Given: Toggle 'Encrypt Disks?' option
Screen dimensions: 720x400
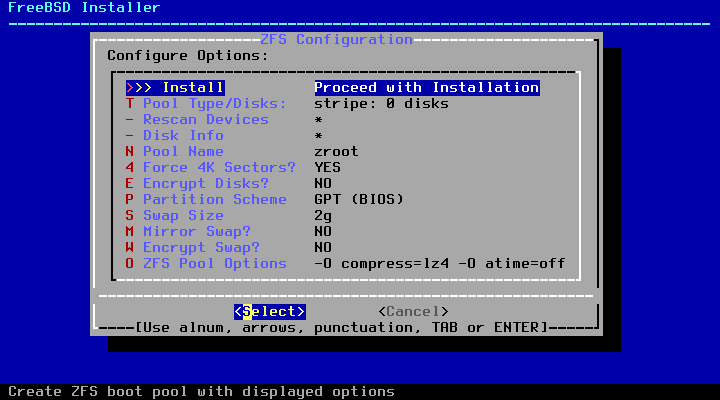Looking at the screenshot, I should pos(206,183).
